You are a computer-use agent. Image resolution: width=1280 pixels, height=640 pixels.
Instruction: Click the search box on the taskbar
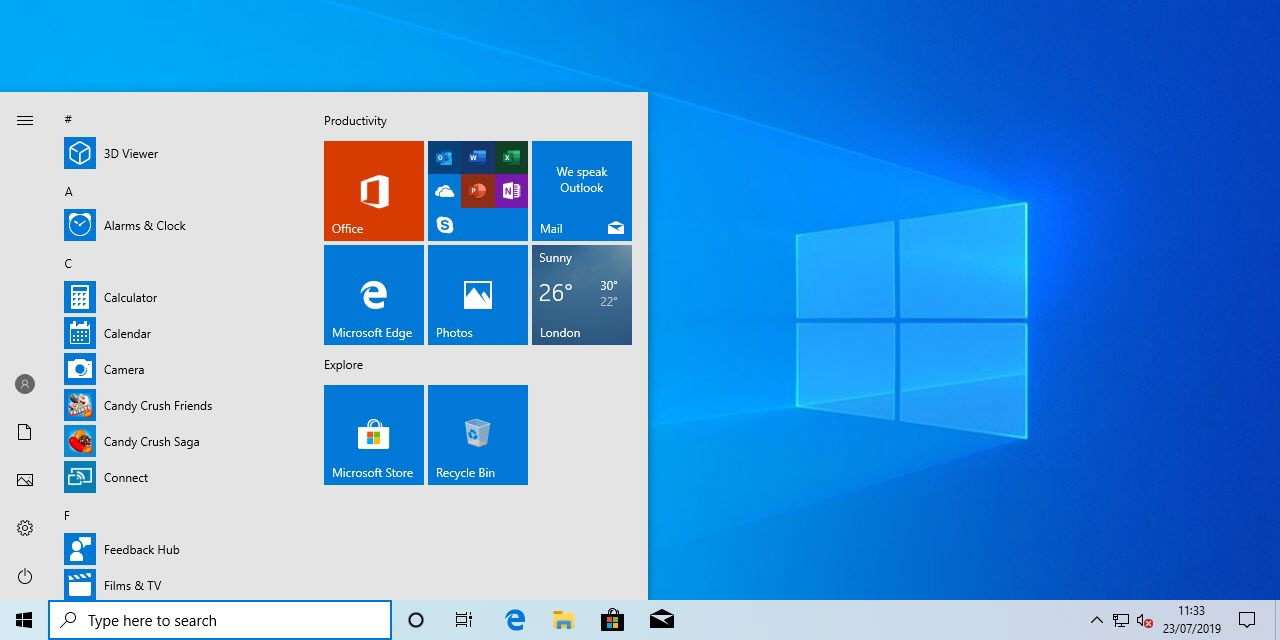(x=220, y=619)
